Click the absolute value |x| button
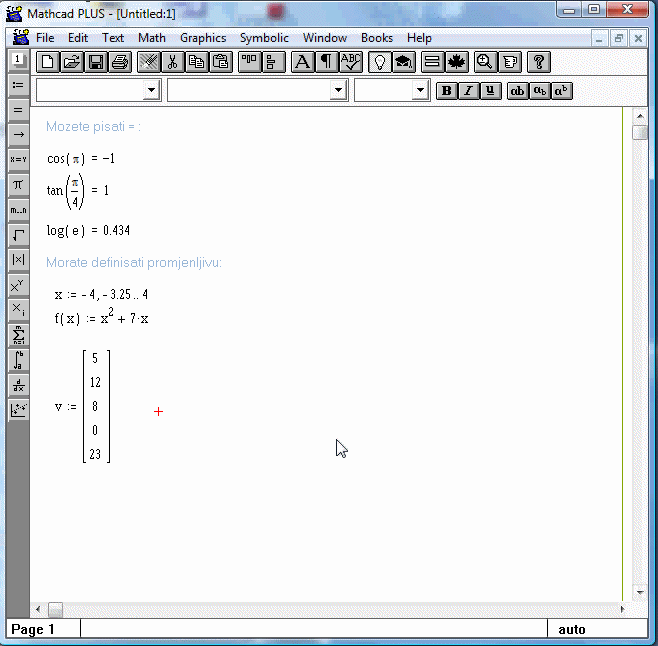The height and width of the screenshot is (646, 658). (18, 260)
